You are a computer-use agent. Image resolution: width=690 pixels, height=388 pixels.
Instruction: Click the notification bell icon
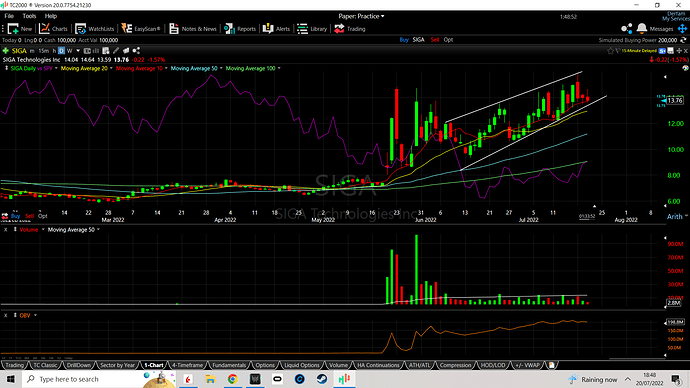tap(642, 29)
